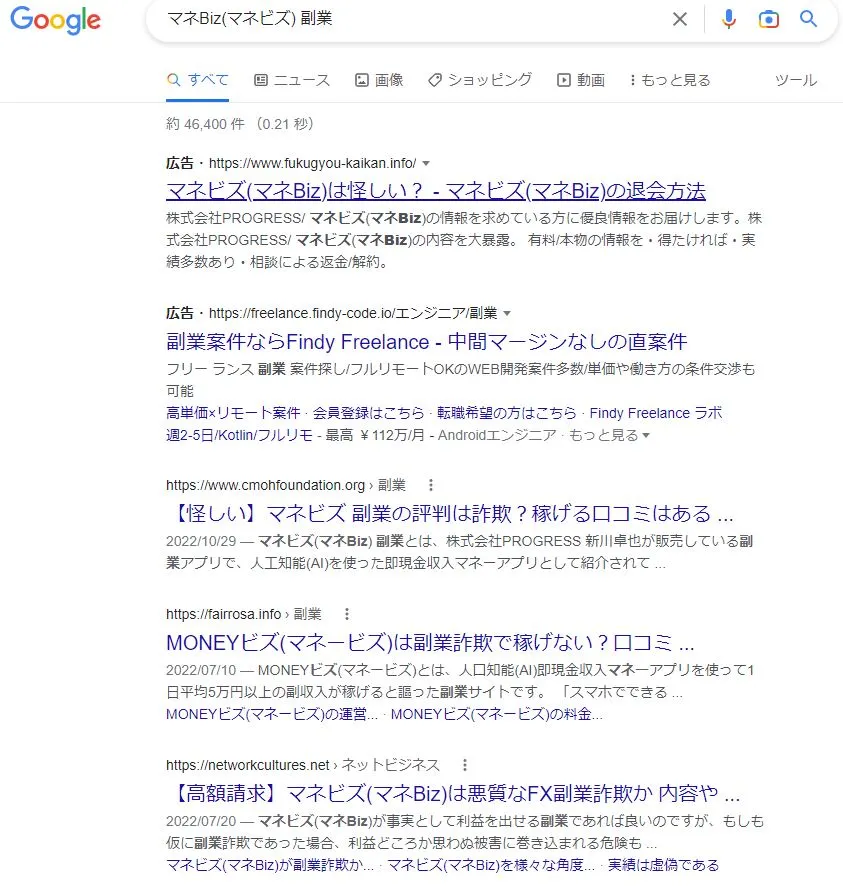Click into the search query input field
This screenshot has height=886, width=843.
click(400, 19)
